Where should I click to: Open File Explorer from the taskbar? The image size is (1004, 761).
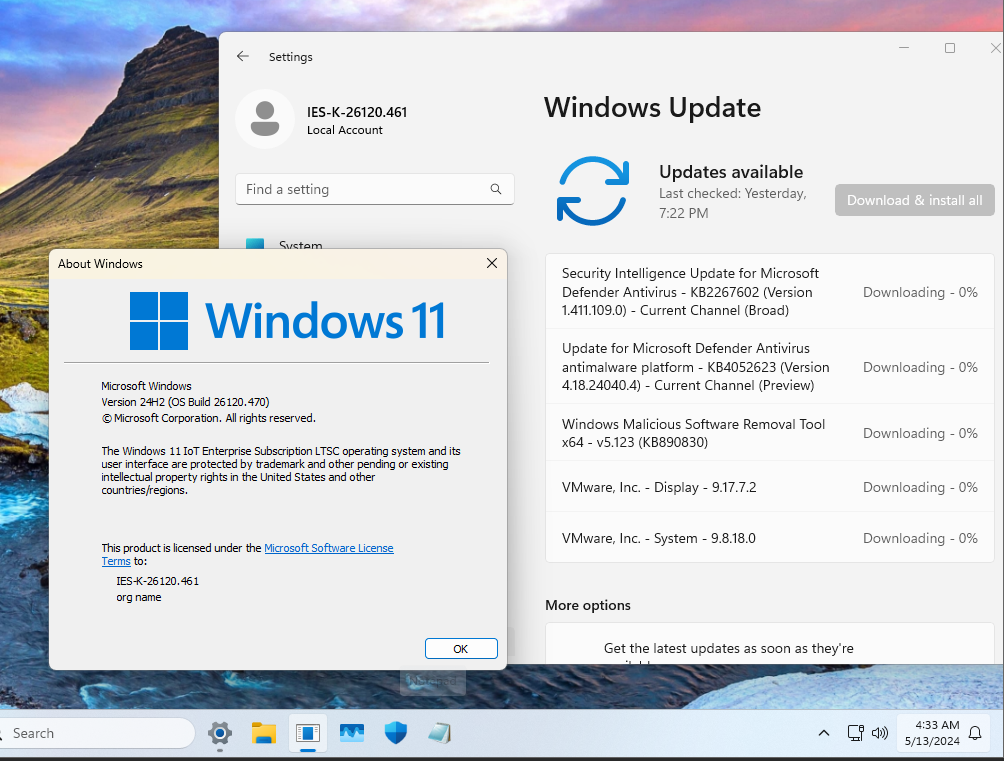click(264, 733)
